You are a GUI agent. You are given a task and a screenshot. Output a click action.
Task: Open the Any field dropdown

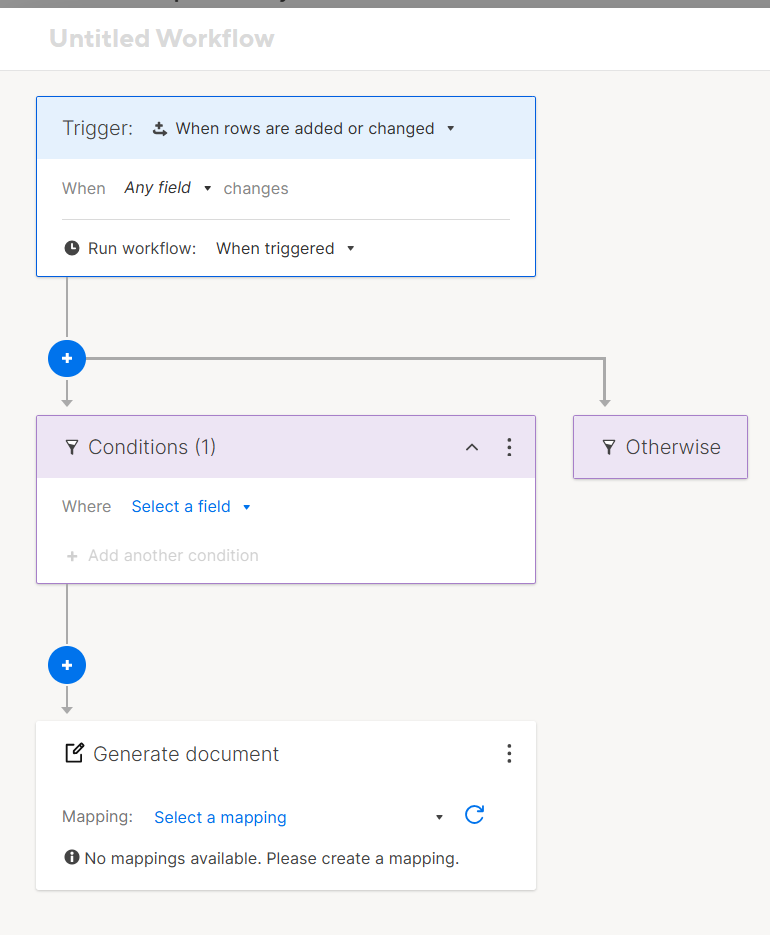168,188
